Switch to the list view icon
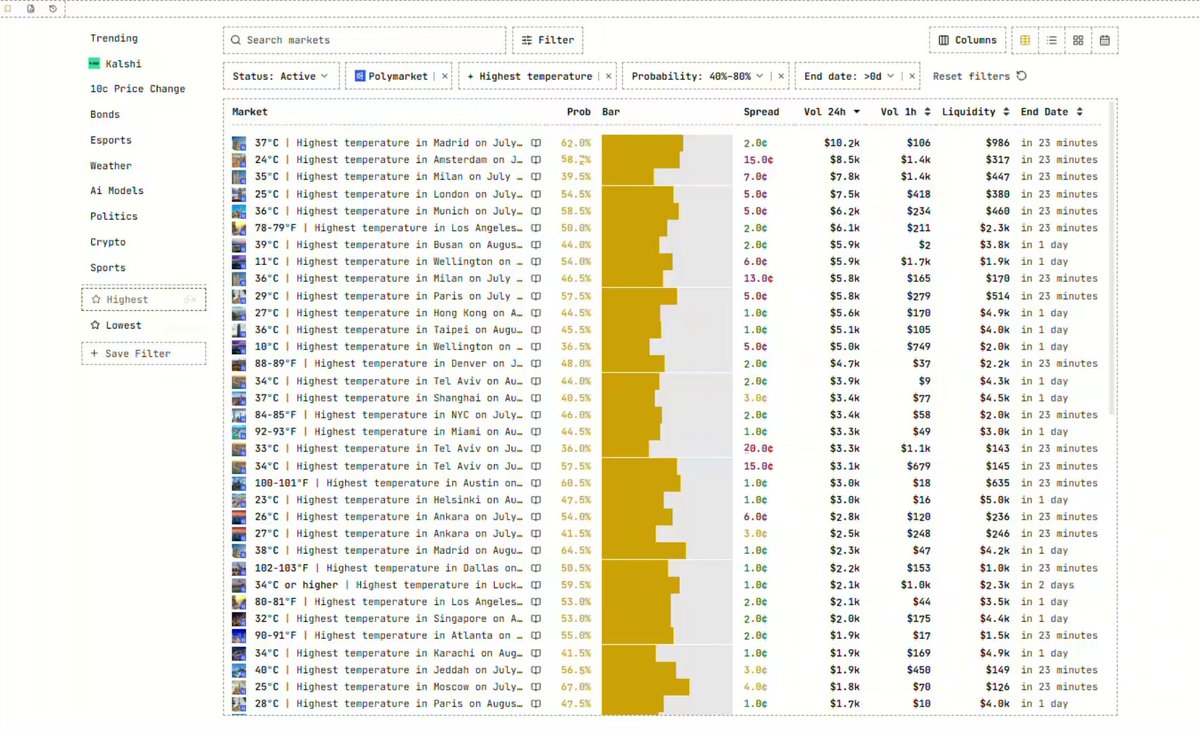Viewport: 1200px width, 730px height. pyautogui.click(x=1052, y=41)
